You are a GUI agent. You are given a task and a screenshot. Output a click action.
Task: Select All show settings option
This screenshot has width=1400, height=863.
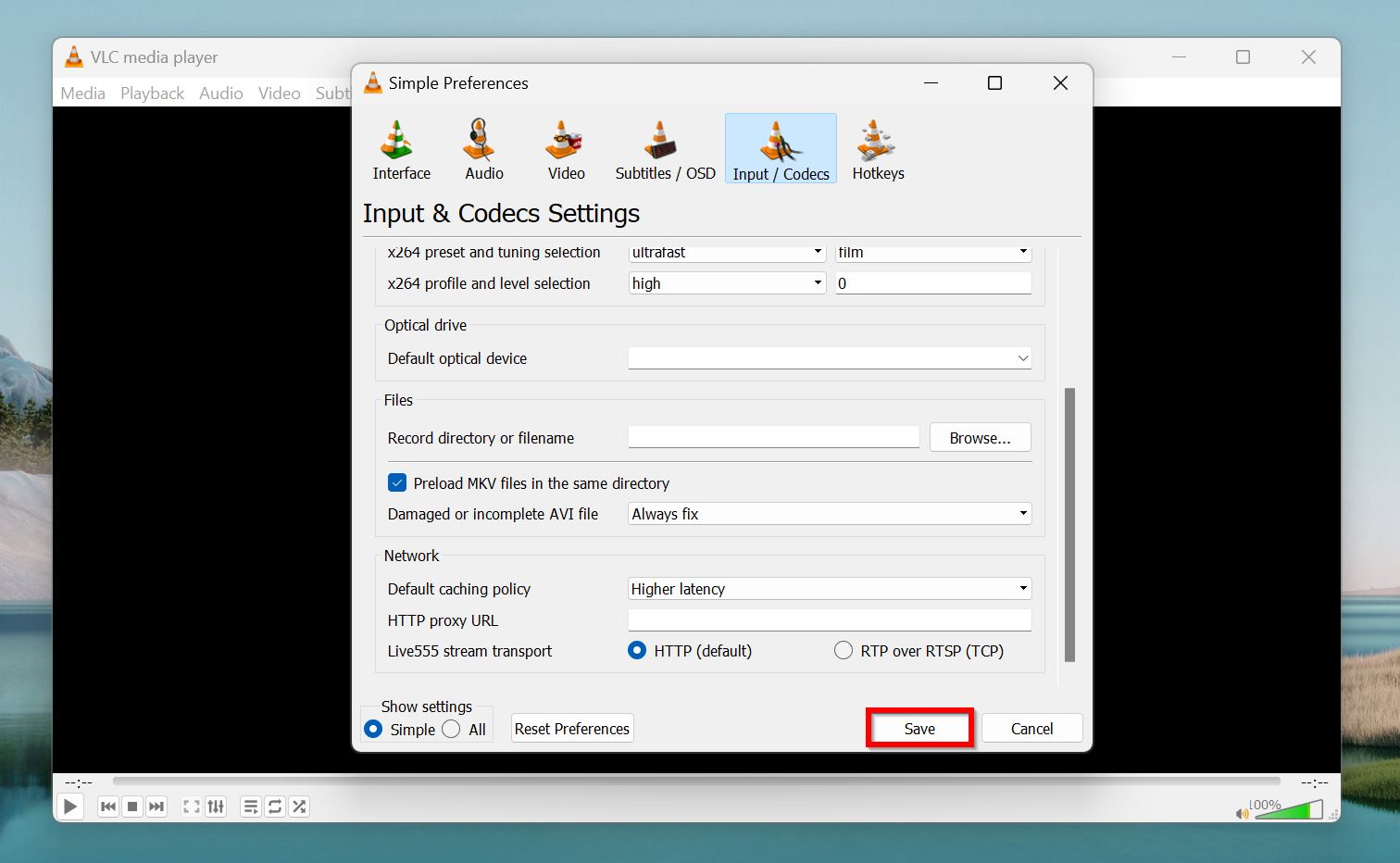pos(451,729)
